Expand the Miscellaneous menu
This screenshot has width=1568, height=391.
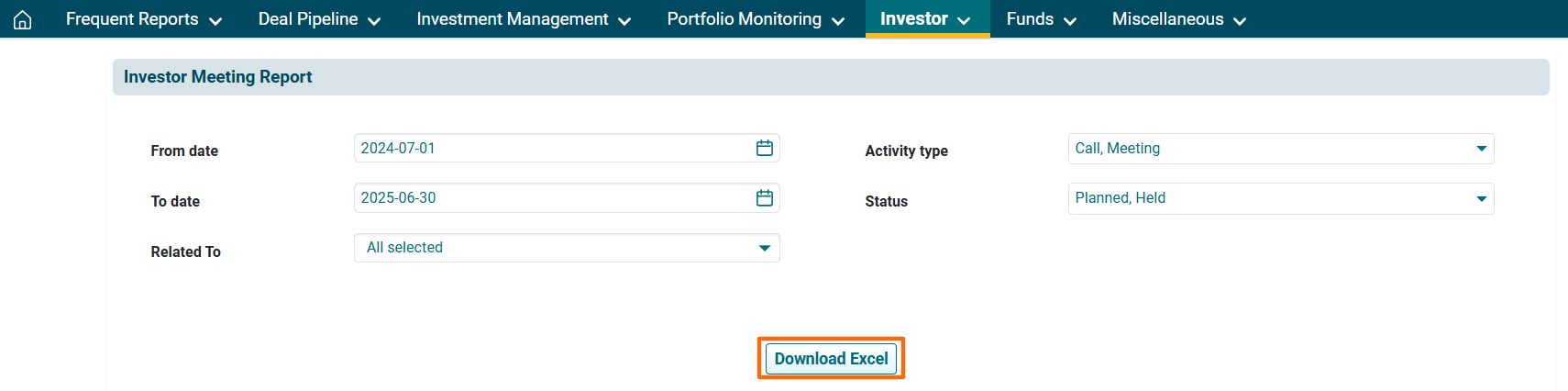tap(1178, 19)
